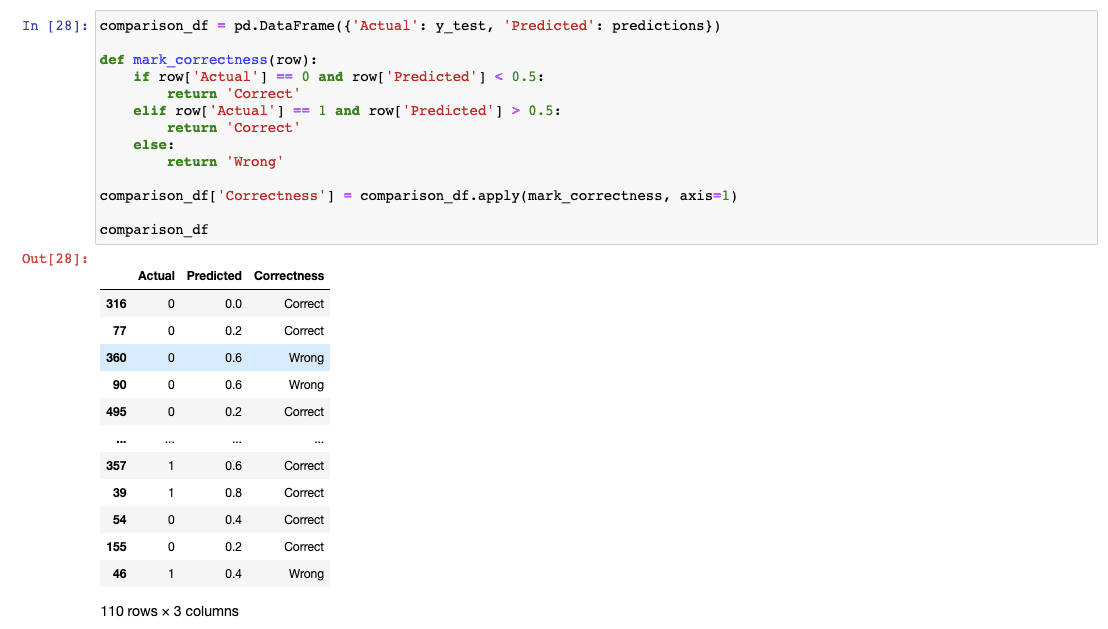Screen dimensions: 1108x629
Task: Click the highlighted row index 360
Action: pyautogui.click(x=116, y=358)
